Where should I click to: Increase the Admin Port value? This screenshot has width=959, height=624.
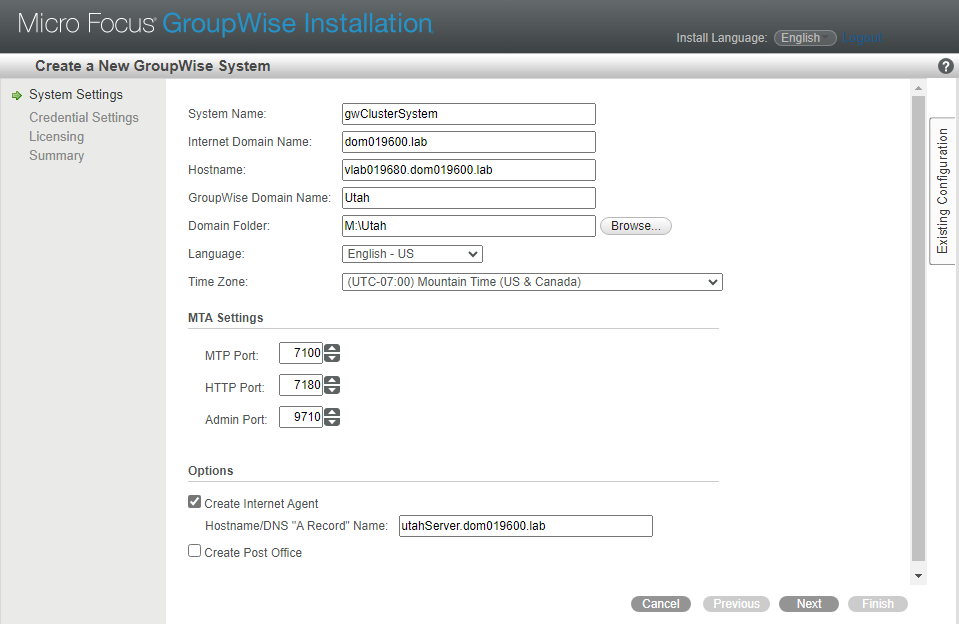[333, 413]
